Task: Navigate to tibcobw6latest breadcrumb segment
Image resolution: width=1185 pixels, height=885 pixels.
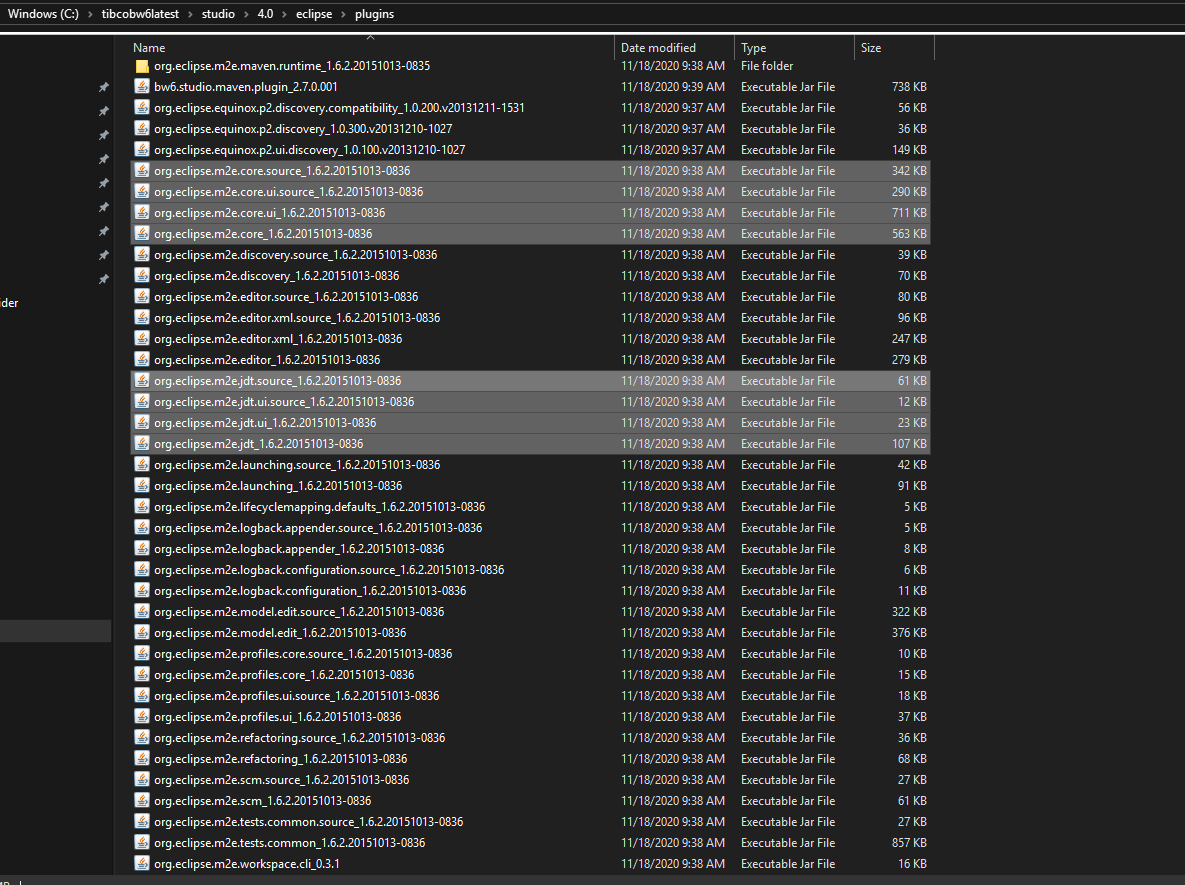Action: click(x=141, y=14)
